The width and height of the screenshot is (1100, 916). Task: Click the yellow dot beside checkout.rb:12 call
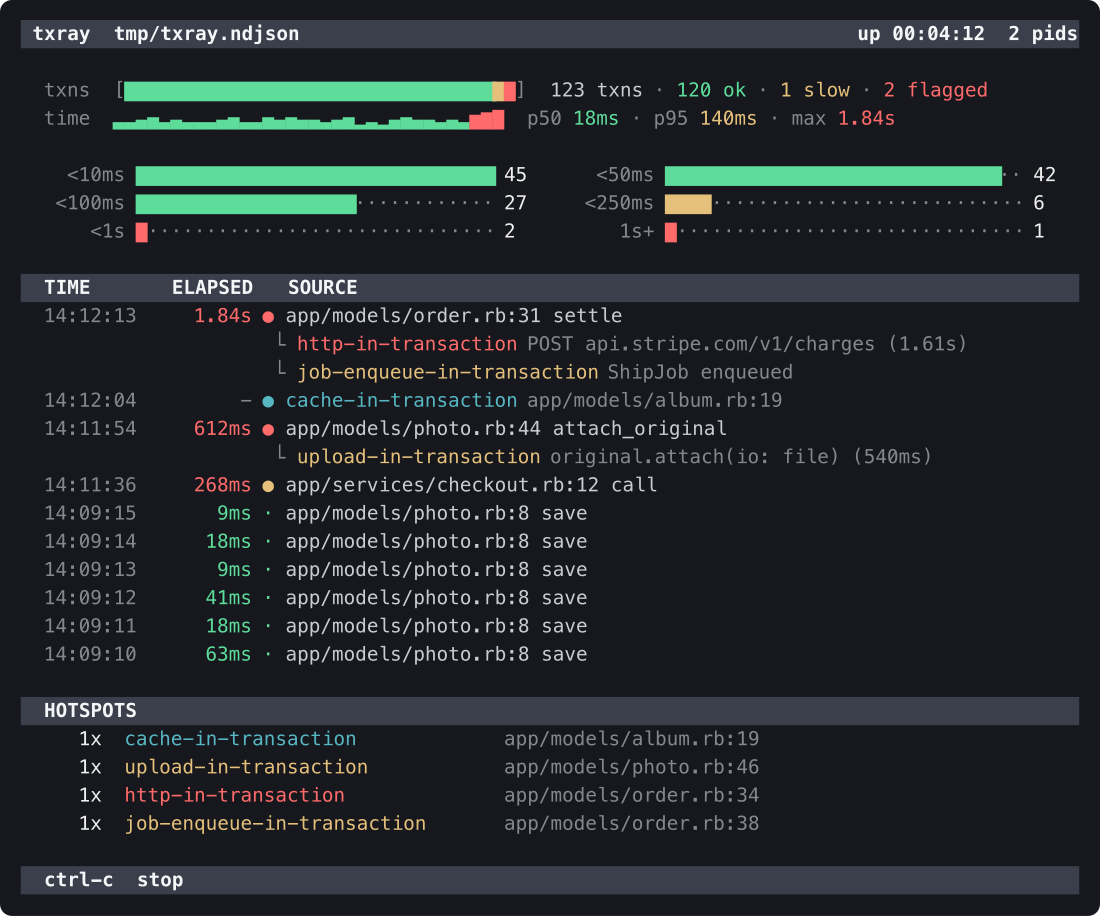pyautogui.click(x=268, y=486)
